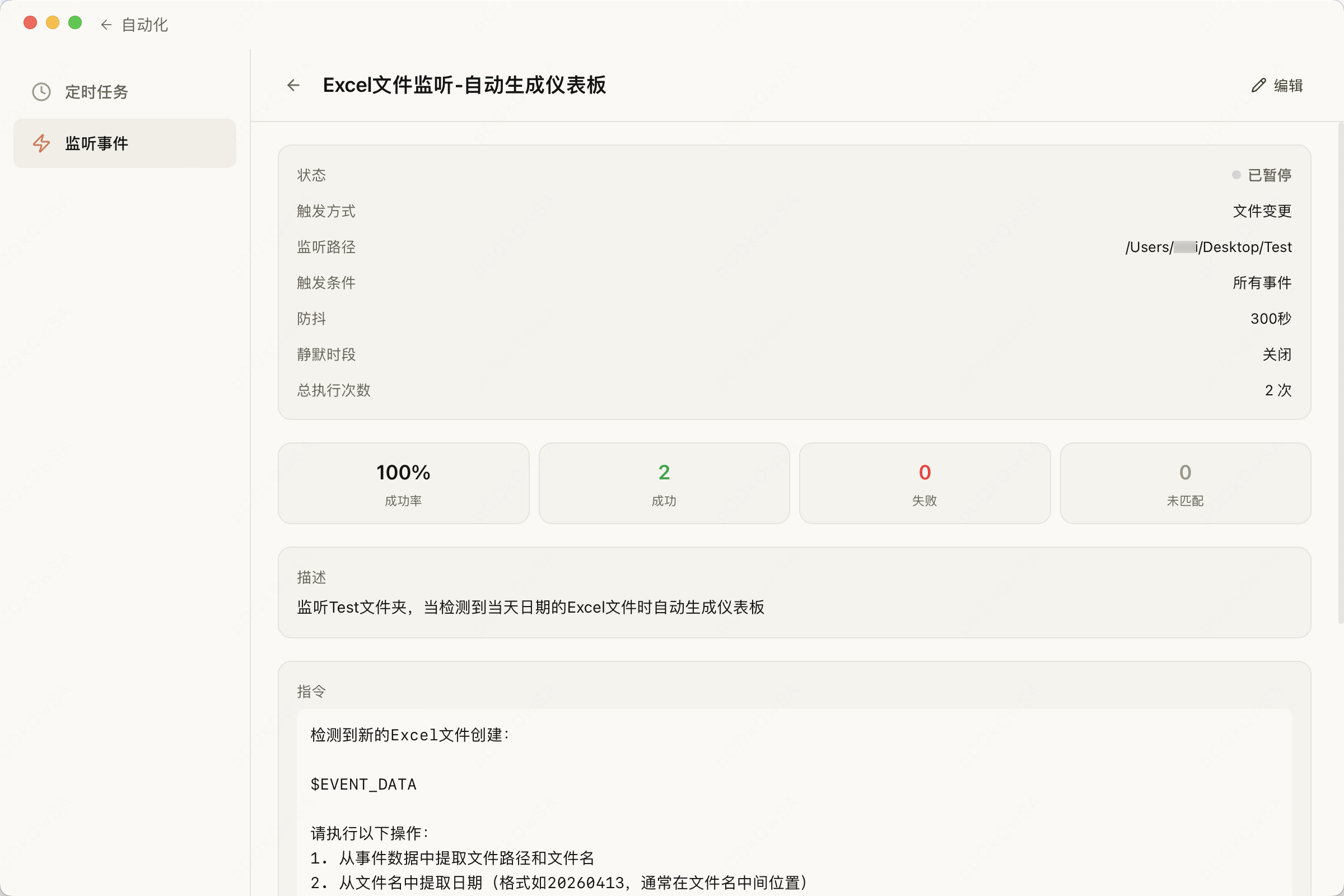Image resolution: width=1344 pixels, height=896 pixels.
Task: Click the 300秒 debounce value
Action: click(1271, 318)
